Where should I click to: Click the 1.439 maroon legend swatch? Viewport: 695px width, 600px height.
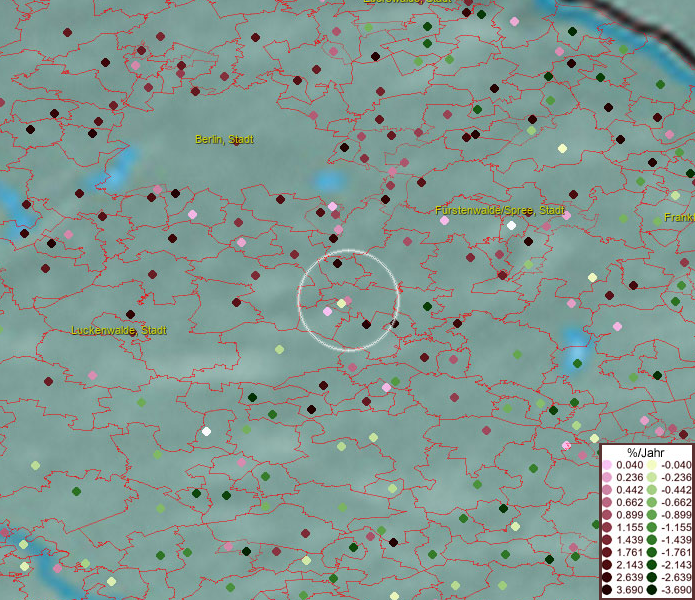tap(607, 540)
